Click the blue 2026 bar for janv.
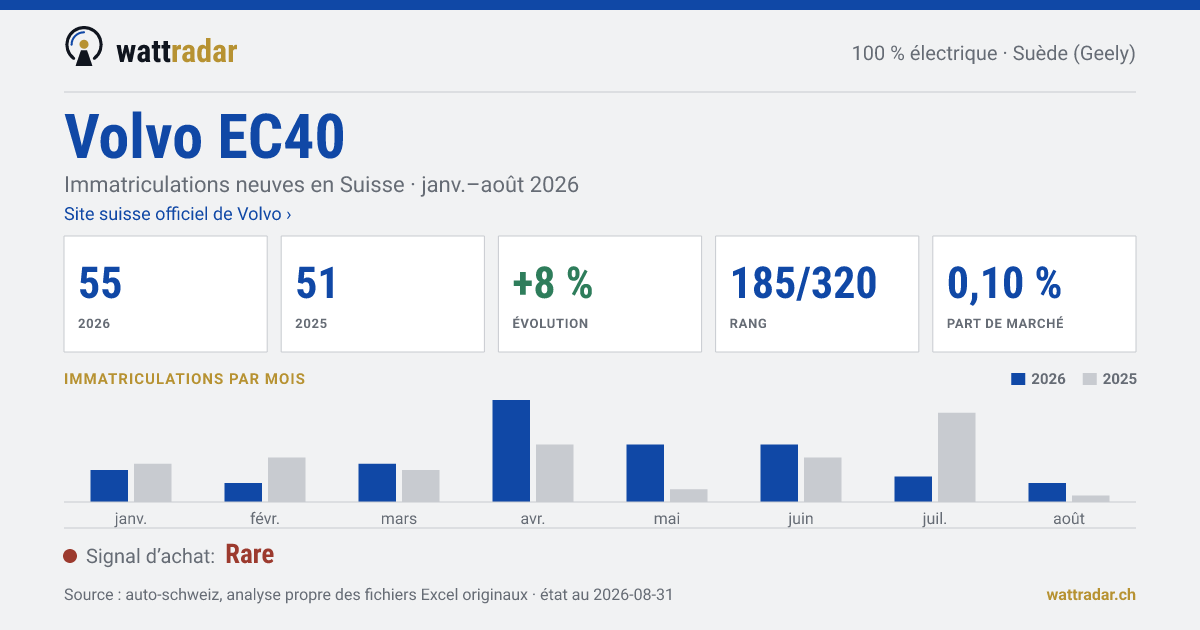Image resolution: width=1200 pixels, height=630 pixels. tap(109, 485)
